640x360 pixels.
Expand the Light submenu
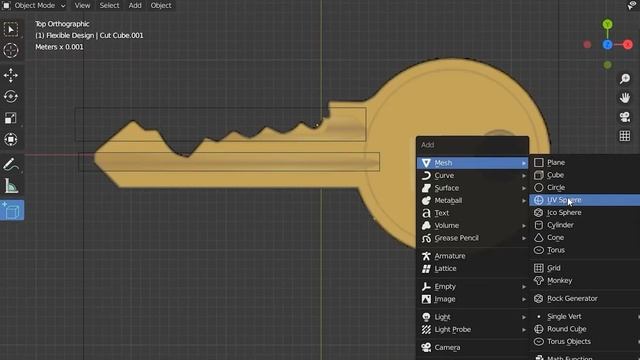pos(473,317)
